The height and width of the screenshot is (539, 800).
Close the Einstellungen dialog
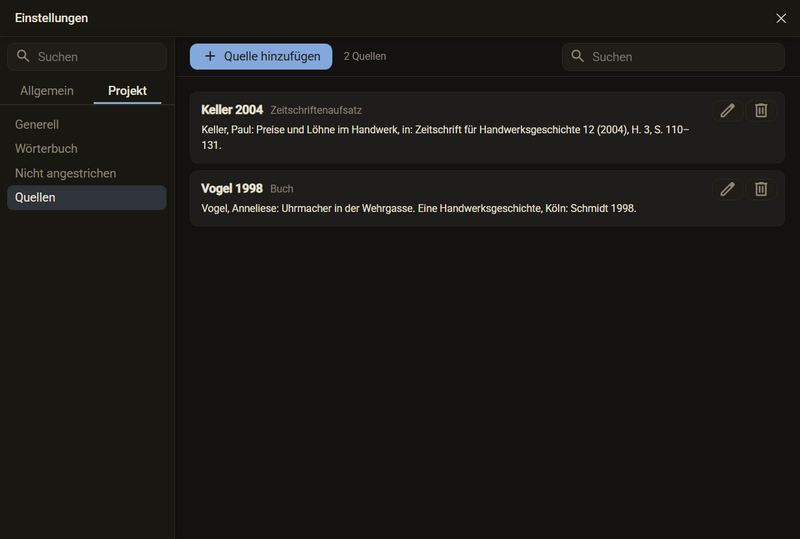click(781, 18)
